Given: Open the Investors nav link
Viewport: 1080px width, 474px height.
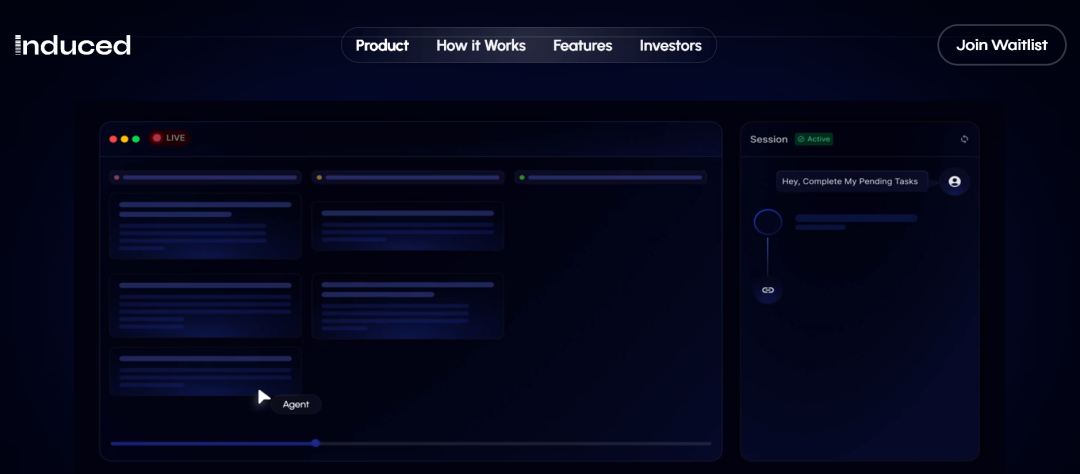Looking at the screenshot, I should click(670, 45).
